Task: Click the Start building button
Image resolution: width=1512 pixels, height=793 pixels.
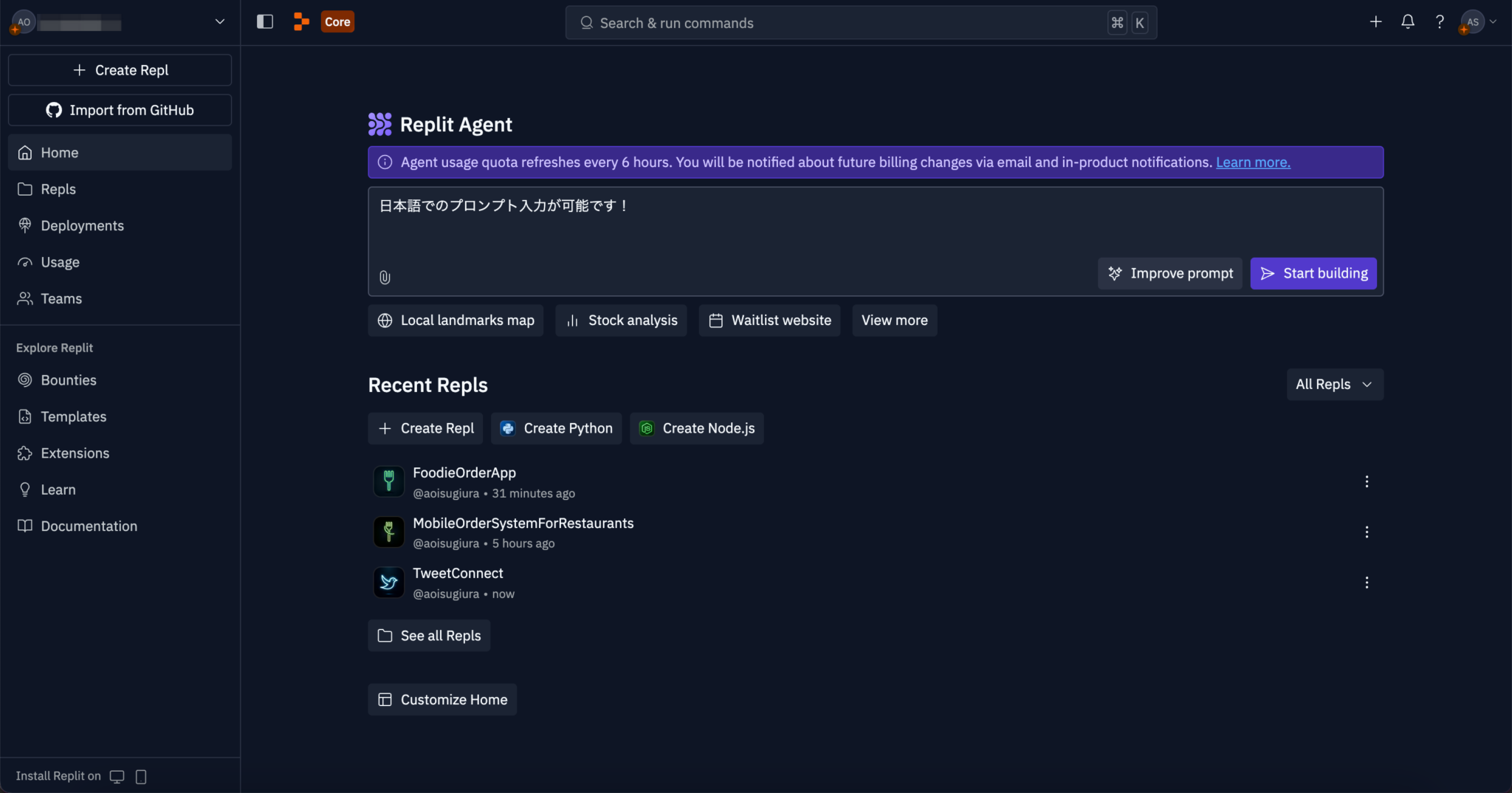Action: (1313, 274)
